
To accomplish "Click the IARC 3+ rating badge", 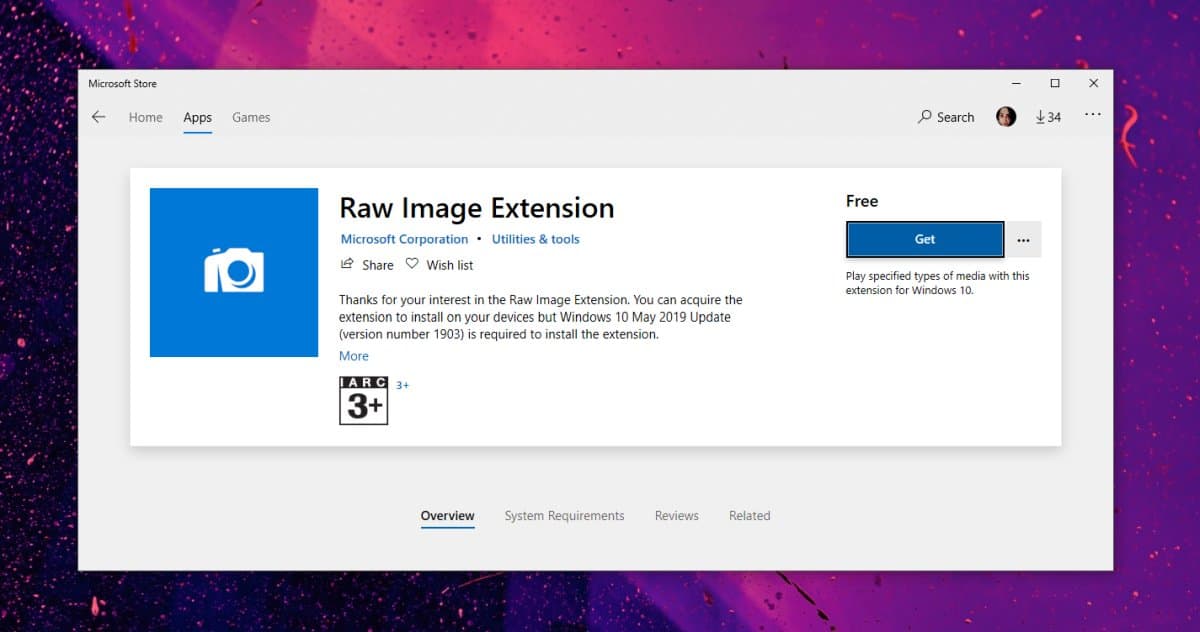I will 363,401.
